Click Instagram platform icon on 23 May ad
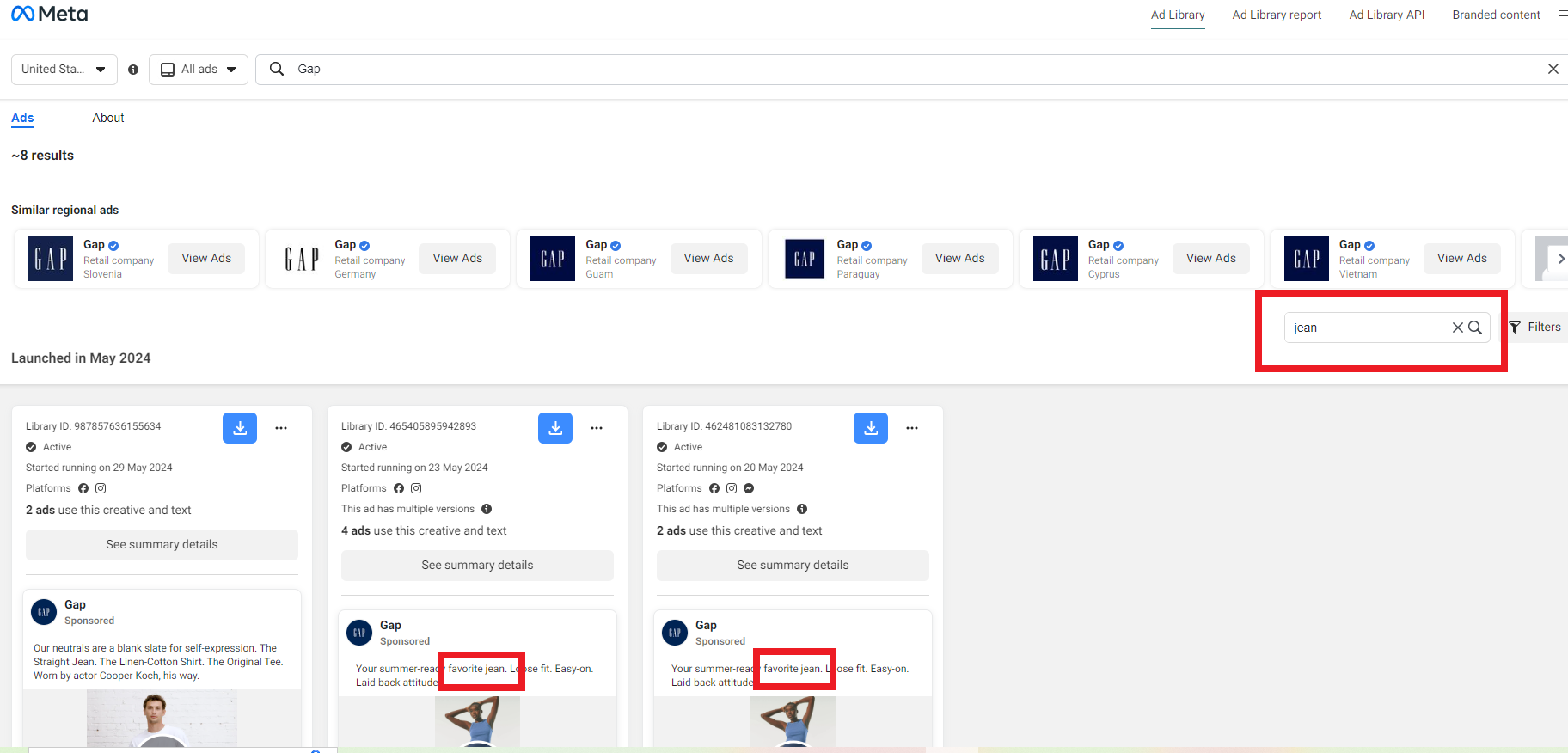The image size is (1568, 753). coord(416,488)
